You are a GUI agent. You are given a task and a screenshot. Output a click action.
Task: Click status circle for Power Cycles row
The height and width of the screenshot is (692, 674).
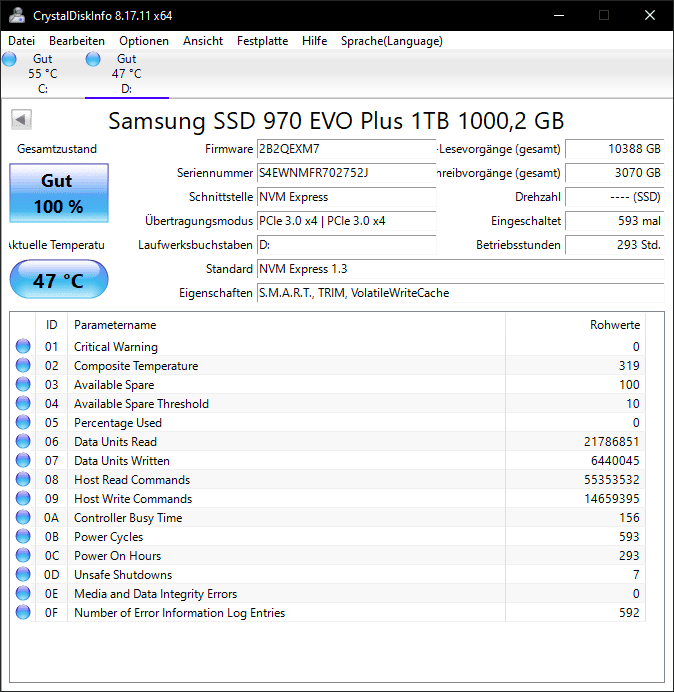[23, 536]
